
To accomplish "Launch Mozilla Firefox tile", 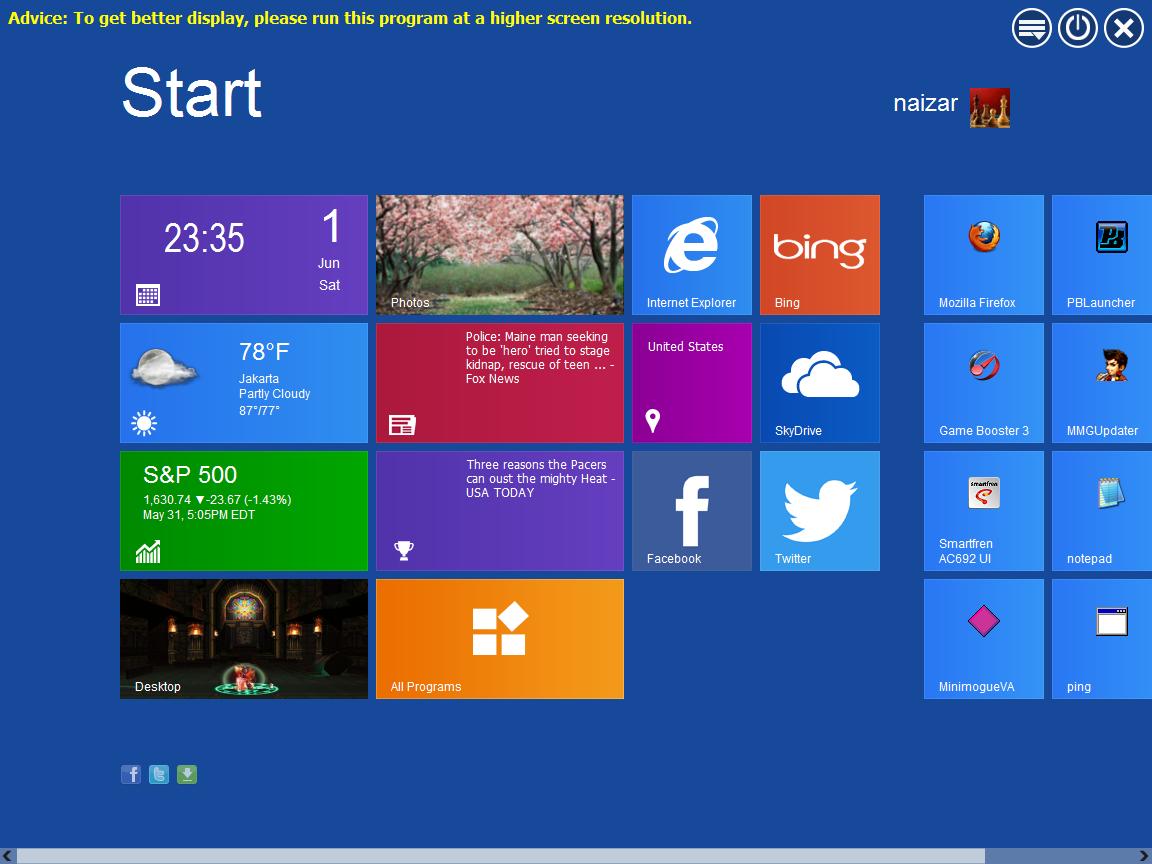I will point(983,254).
